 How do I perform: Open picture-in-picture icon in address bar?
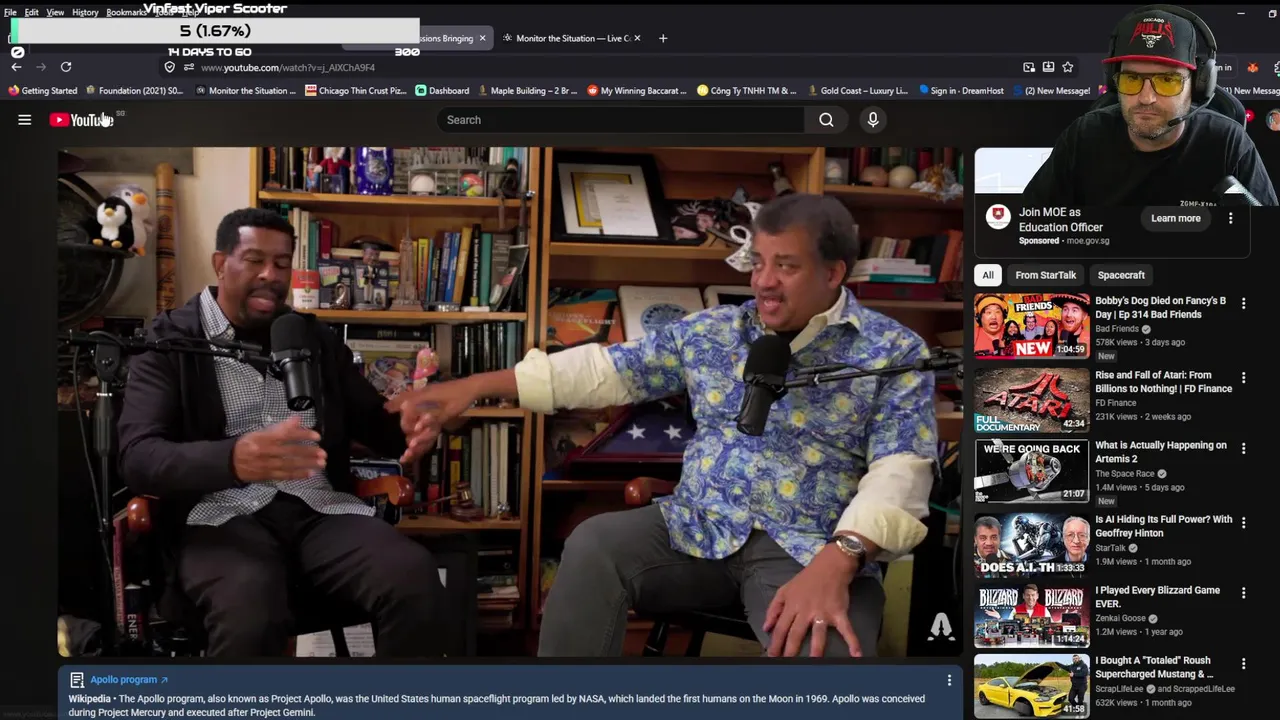click(1029, 67)
